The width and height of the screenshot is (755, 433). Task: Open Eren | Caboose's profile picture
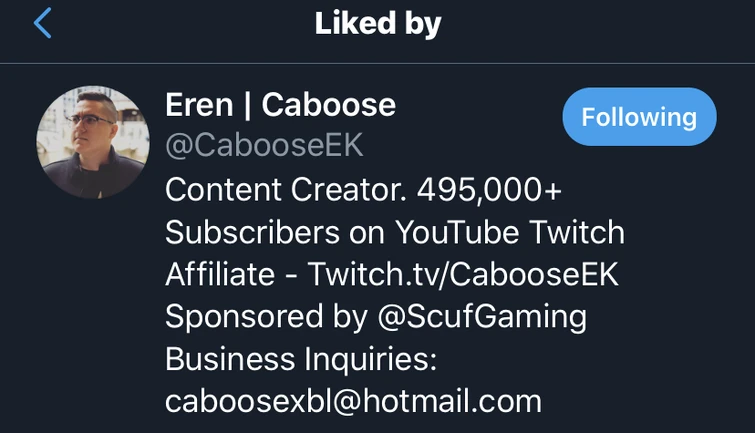93,142
